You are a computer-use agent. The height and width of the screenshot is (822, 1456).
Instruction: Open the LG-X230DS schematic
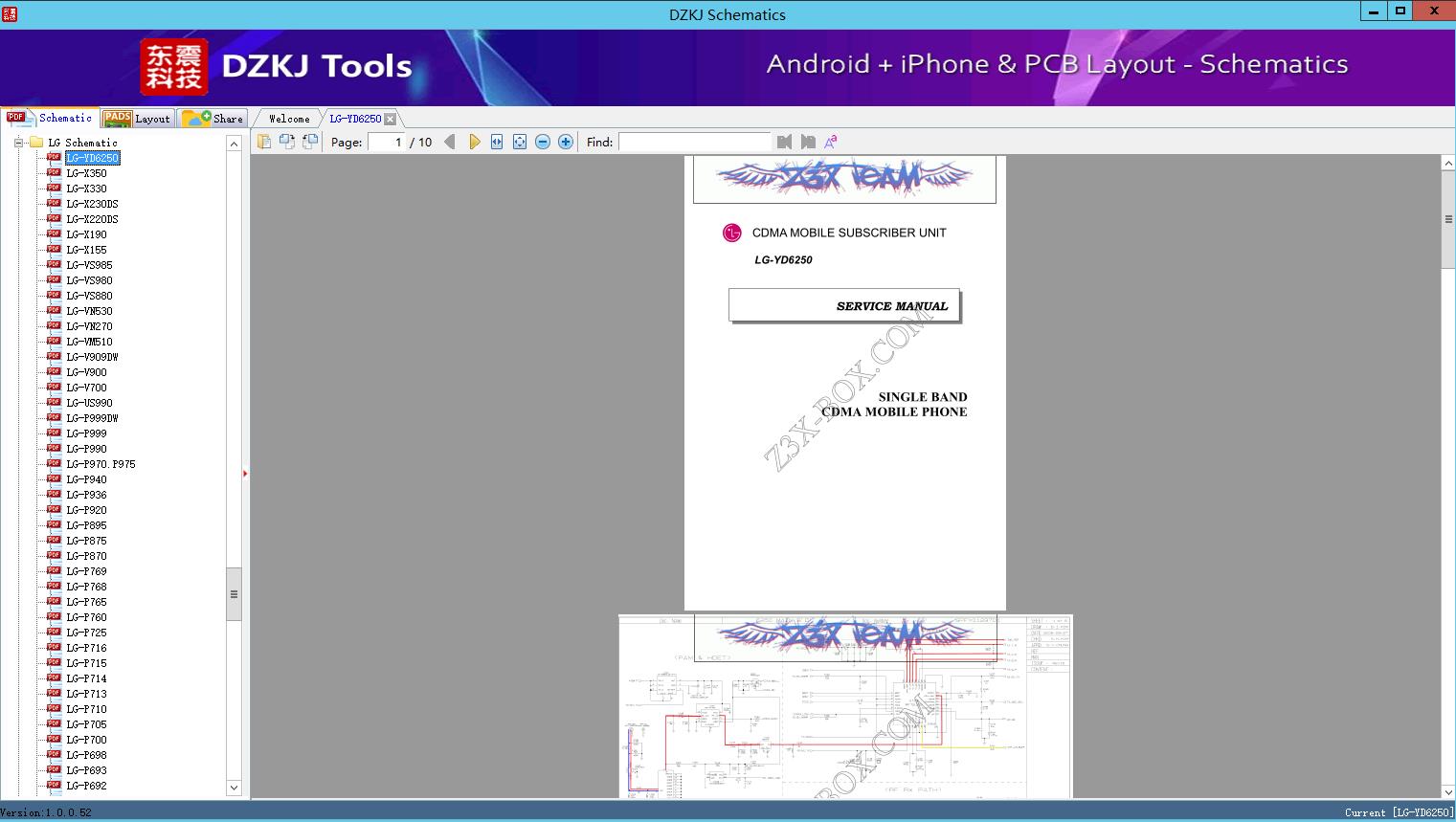pyautogui.click(x=92, y=204)
